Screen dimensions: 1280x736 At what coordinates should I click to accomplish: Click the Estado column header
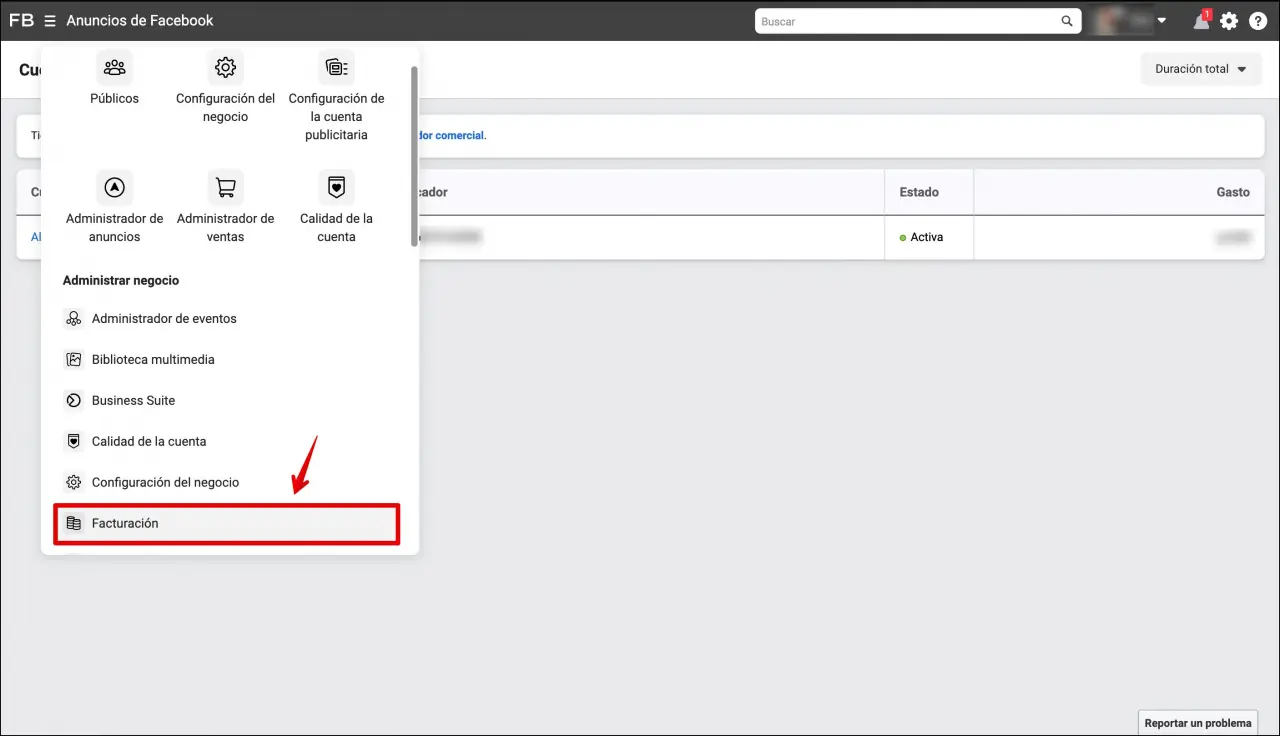[x=929, y=192]
